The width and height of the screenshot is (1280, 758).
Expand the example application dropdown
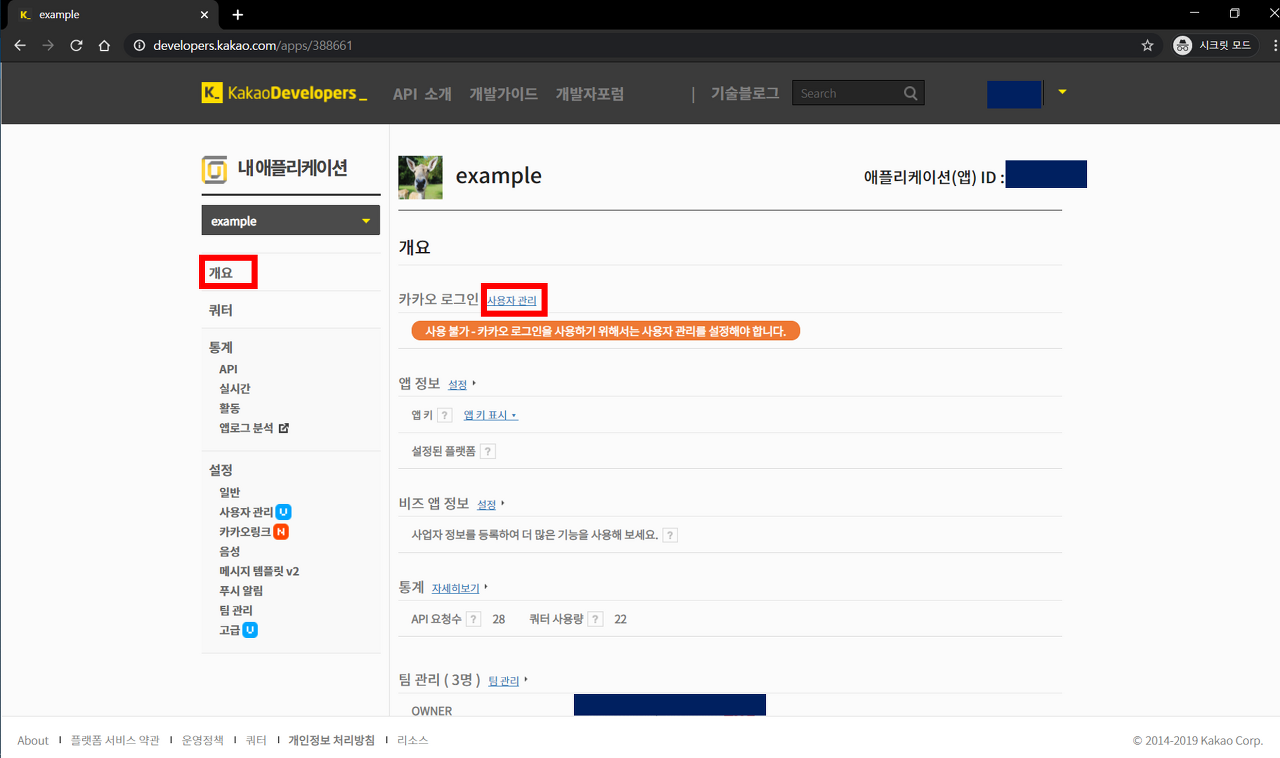point(291,221)
